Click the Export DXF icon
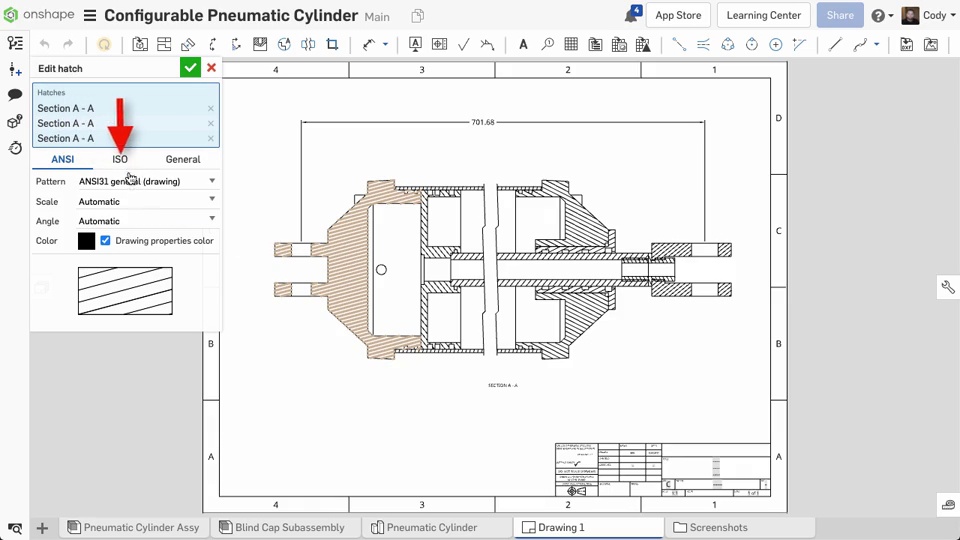The height and width of the screenshot is (540, 960). 906,44
